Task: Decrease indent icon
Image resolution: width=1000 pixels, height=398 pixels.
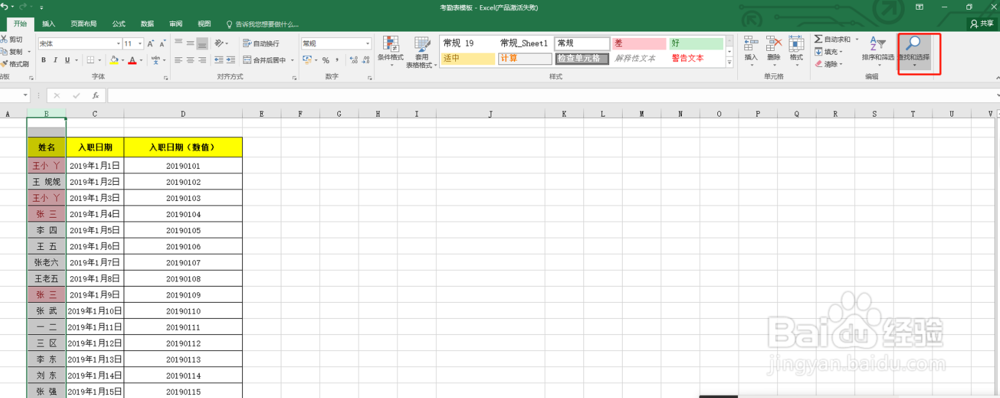Action: coord(219,60)
